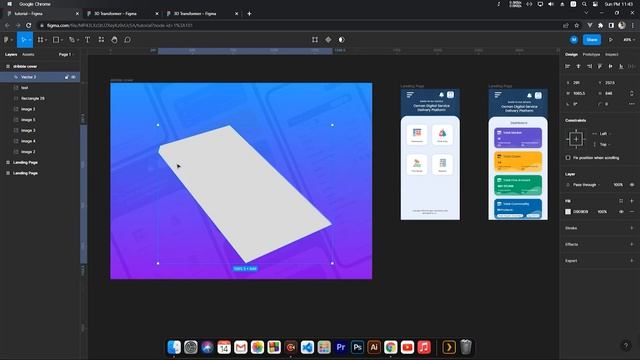
Task: Toggle lock on Vector 2 layer
Action: (x=67, y=77)
